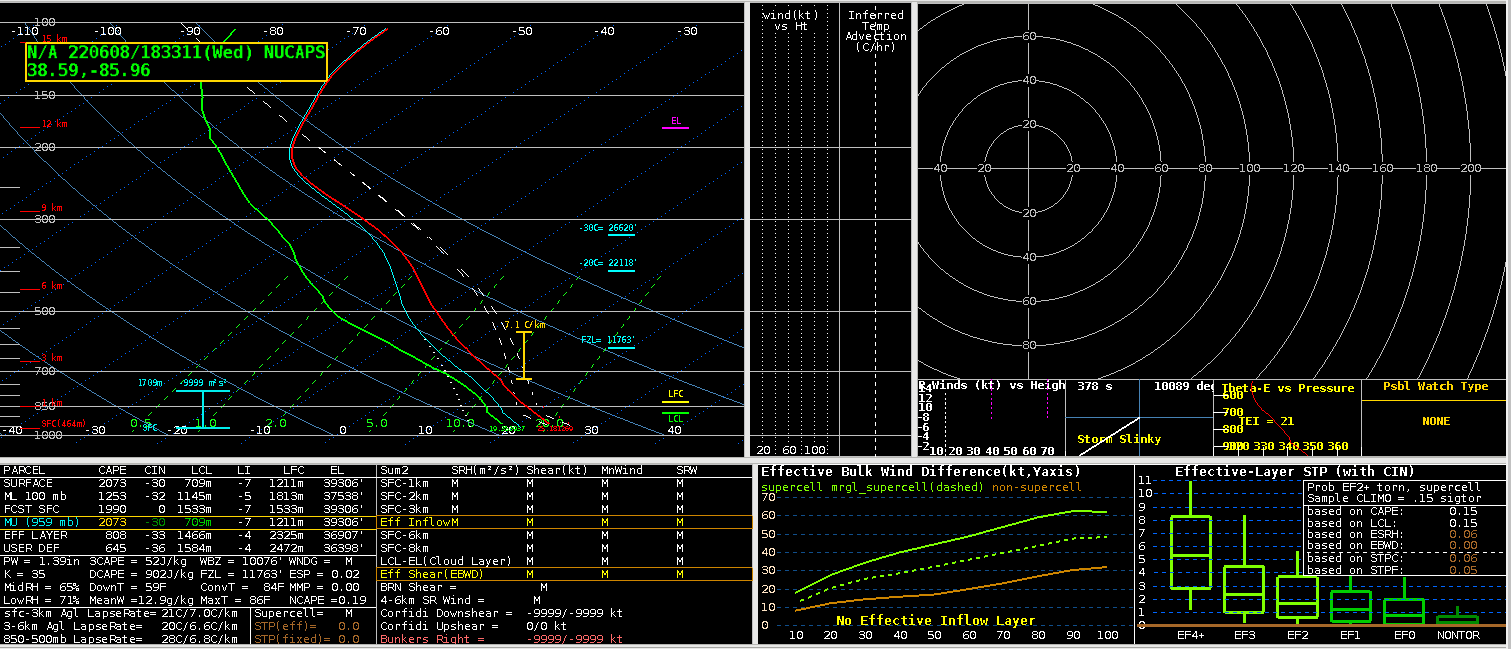Screen dimensions: 1511x649
Task: Select the SURFACE parcel row
Action: (x=188, y=483)
